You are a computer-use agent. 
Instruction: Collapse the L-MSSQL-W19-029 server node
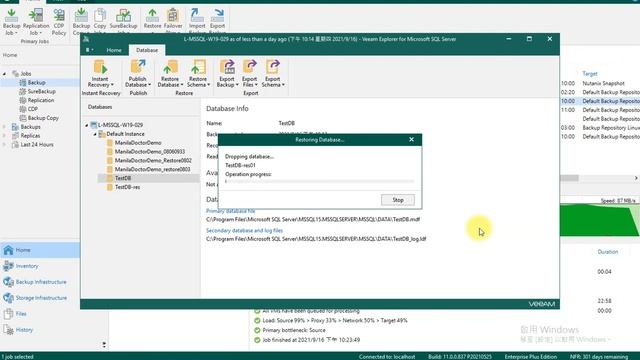tap(87, 125)
